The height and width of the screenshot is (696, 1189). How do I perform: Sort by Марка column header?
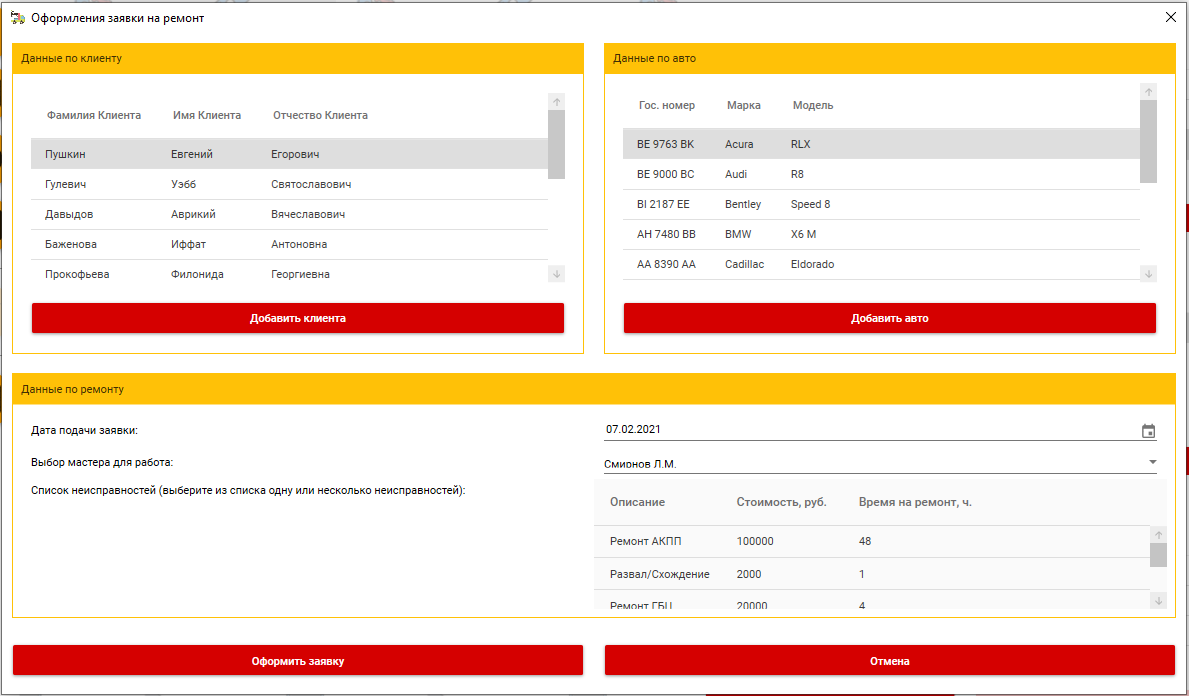pyautogui.click(x=744, y=105)
